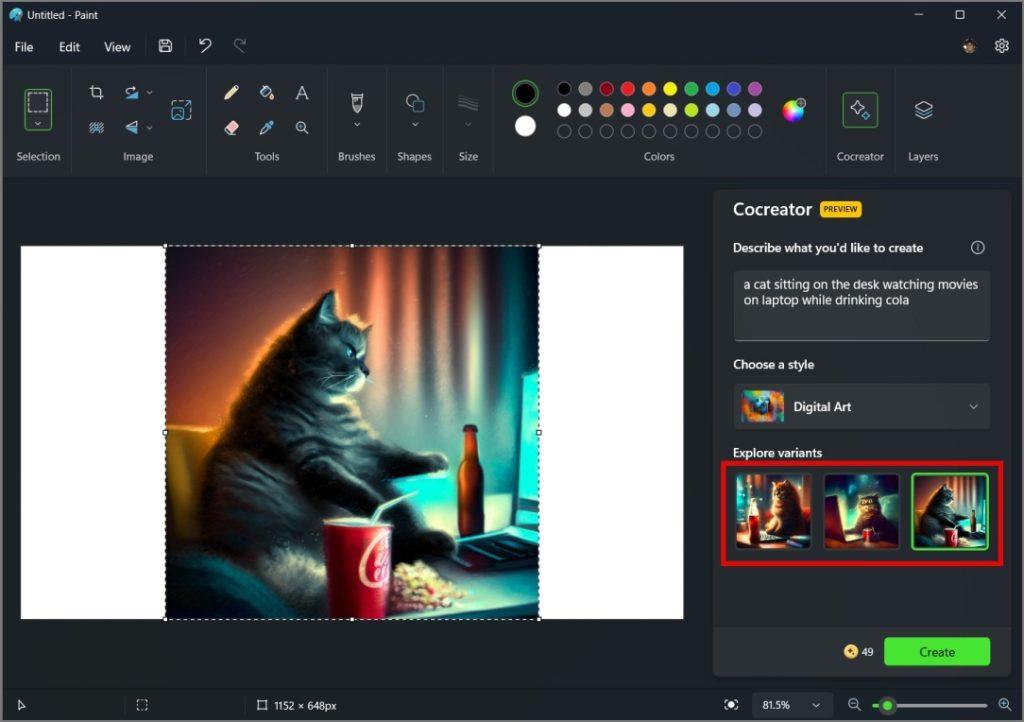The height and width of the screenshot is (722, 1024).
Task: Open the File menu
Action: (24, 47)
